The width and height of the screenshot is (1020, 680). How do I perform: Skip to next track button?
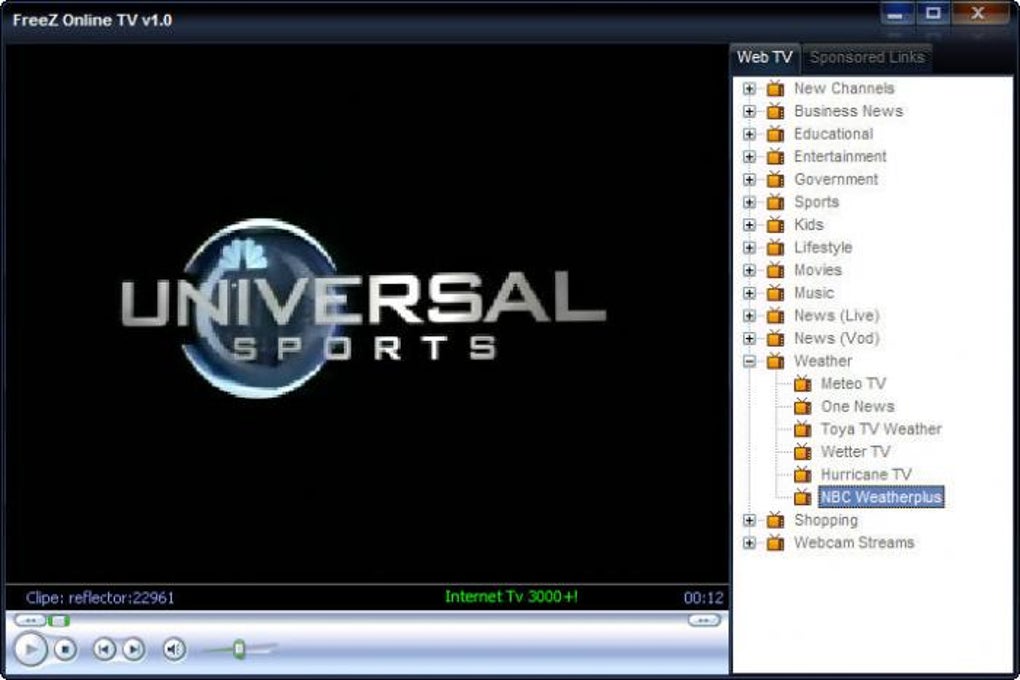tap(133, 649)
